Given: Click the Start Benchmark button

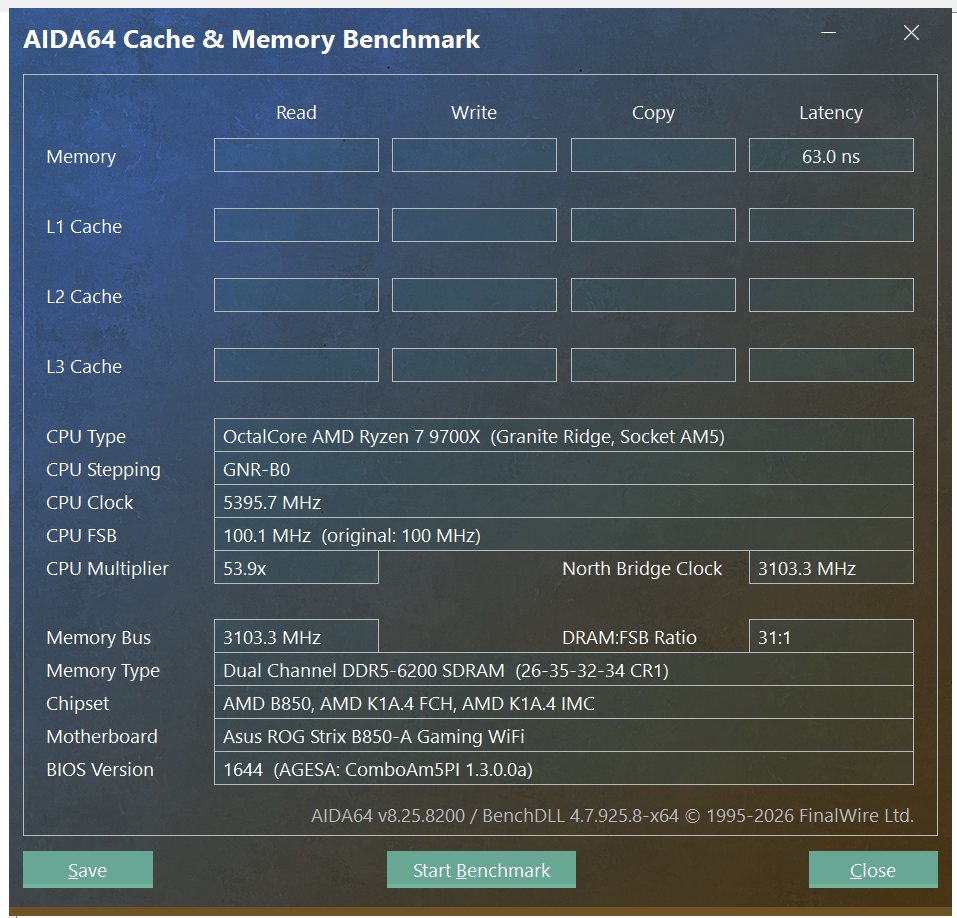Looking at the screenshot, I should [481, 870].
